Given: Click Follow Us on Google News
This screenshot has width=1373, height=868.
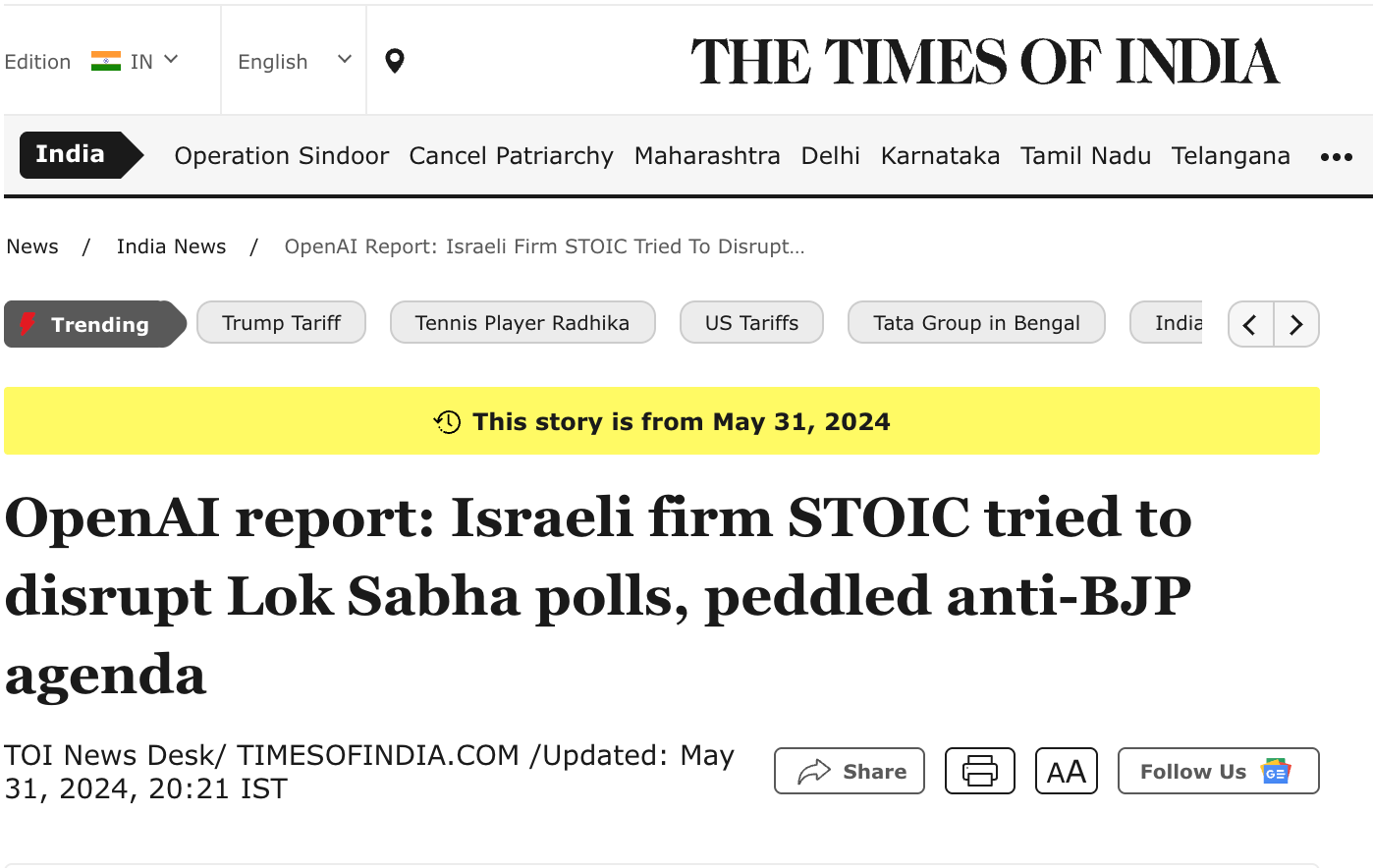Looking at the screenshot, I should [1218, 772].
